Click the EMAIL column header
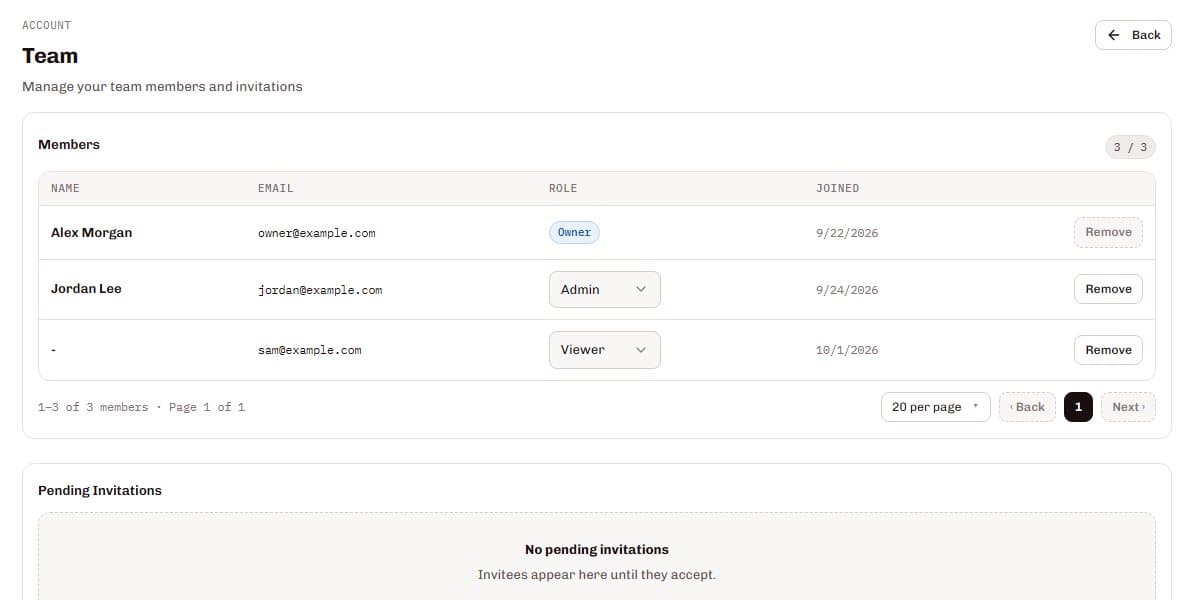Image resolution: width=1194 pixels, height=600 pixels. pos(276,188)
